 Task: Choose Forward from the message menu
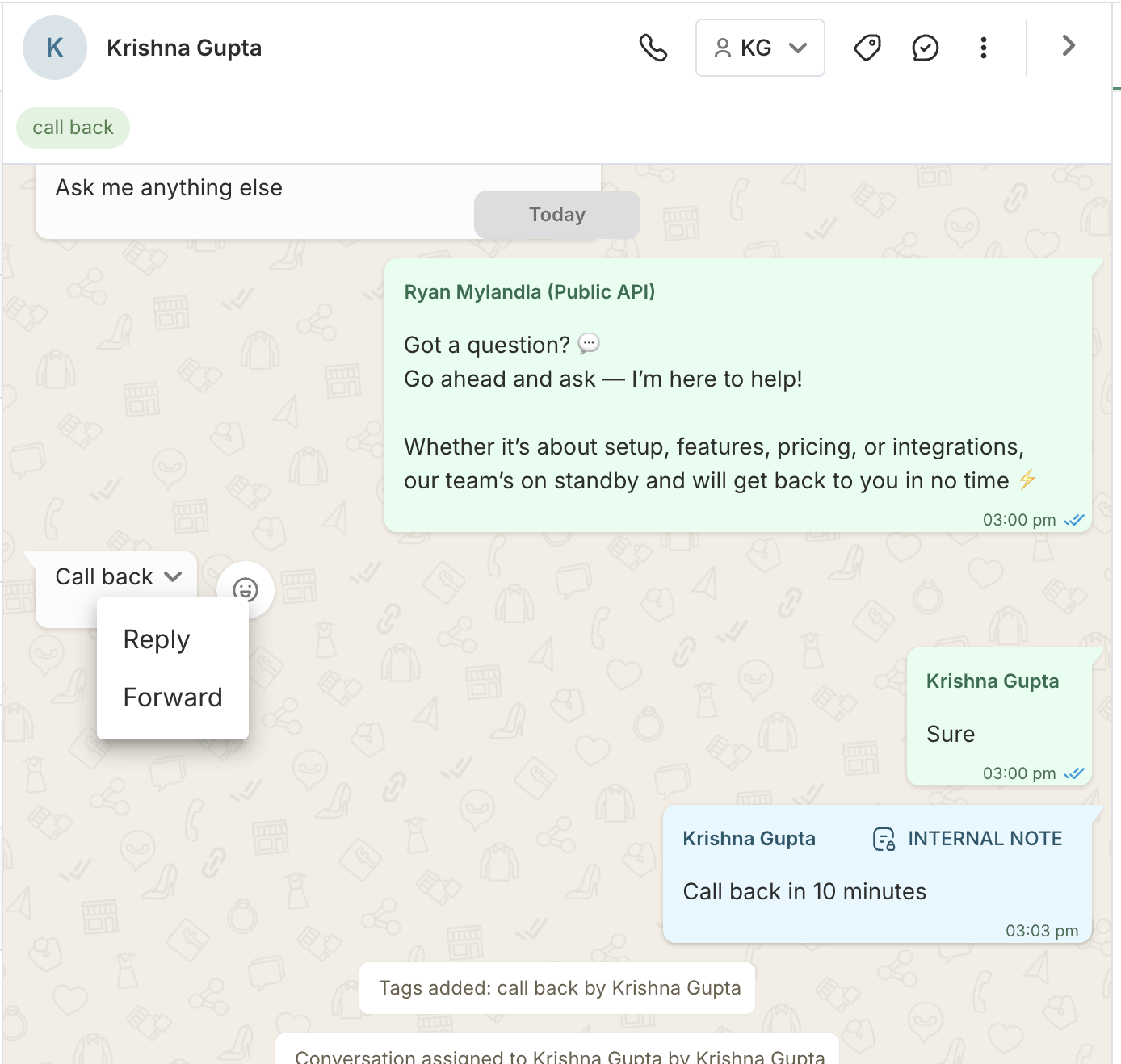pos(173,697)
